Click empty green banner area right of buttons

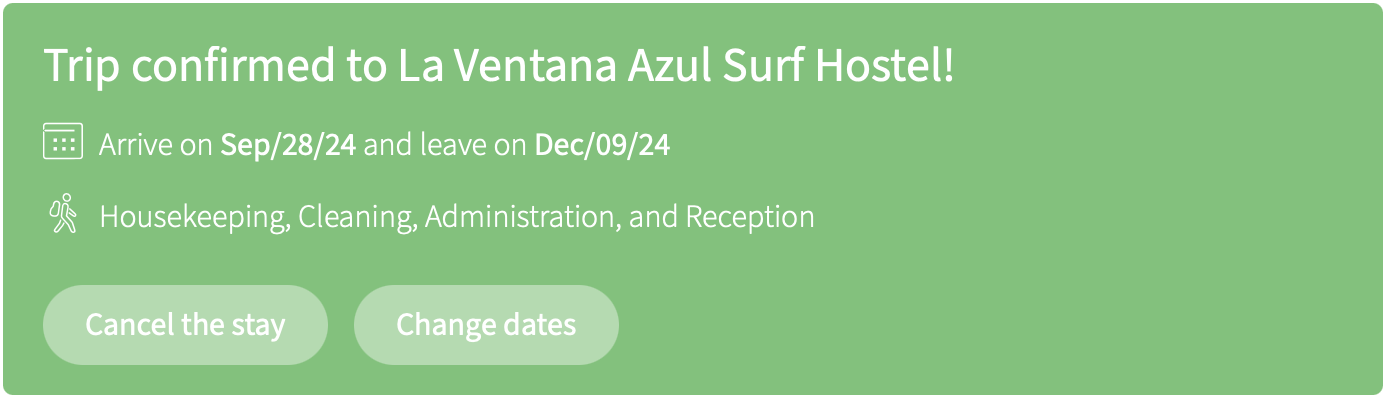click(1000, 324)
